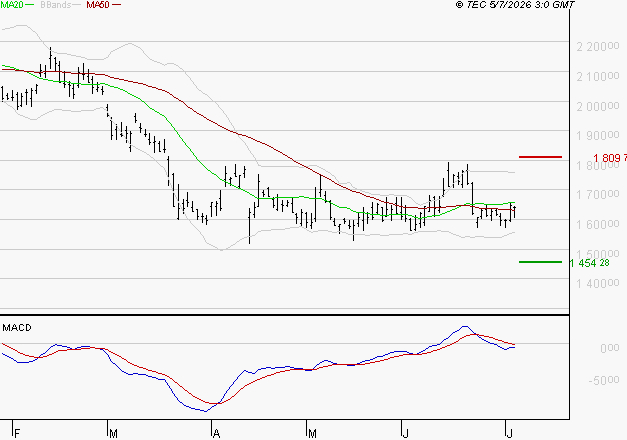This screenshot has width=627, height=440.
Task: Click the 2 200 price axis label
Action: [x=598, y=47]
